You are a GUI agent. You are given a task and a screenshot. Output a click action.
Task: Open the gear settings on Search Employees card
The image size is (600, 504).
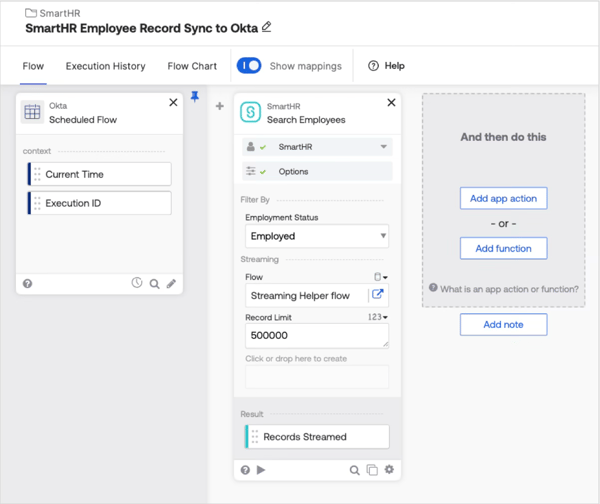pos(389,469)
